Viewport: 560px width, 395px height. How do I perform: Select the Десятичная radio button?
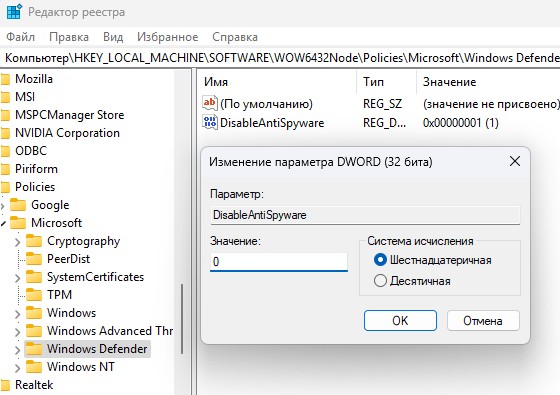point(380,281)
